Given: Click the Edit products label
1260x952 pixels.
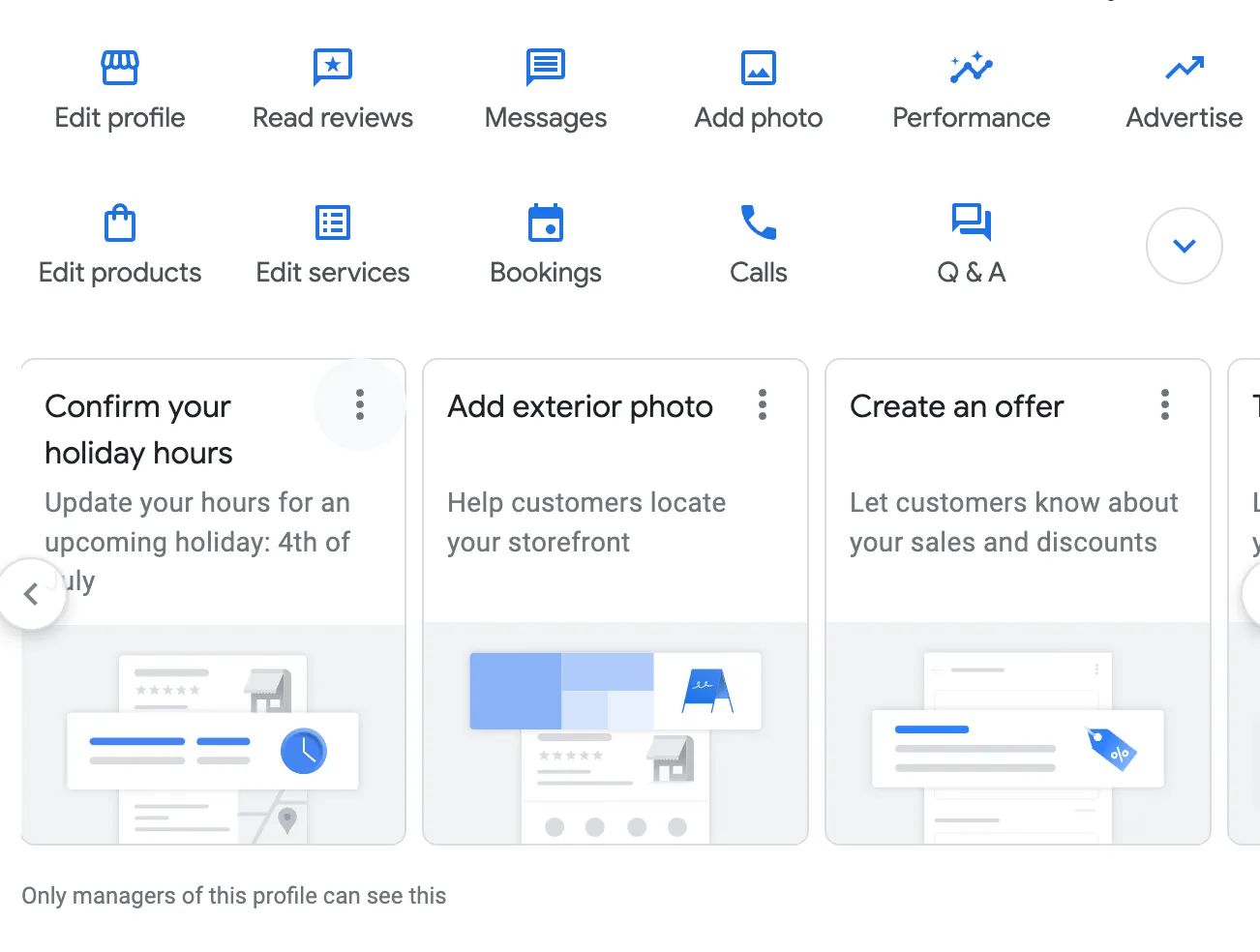Looking at the screenshot, I should coord(120,273).
